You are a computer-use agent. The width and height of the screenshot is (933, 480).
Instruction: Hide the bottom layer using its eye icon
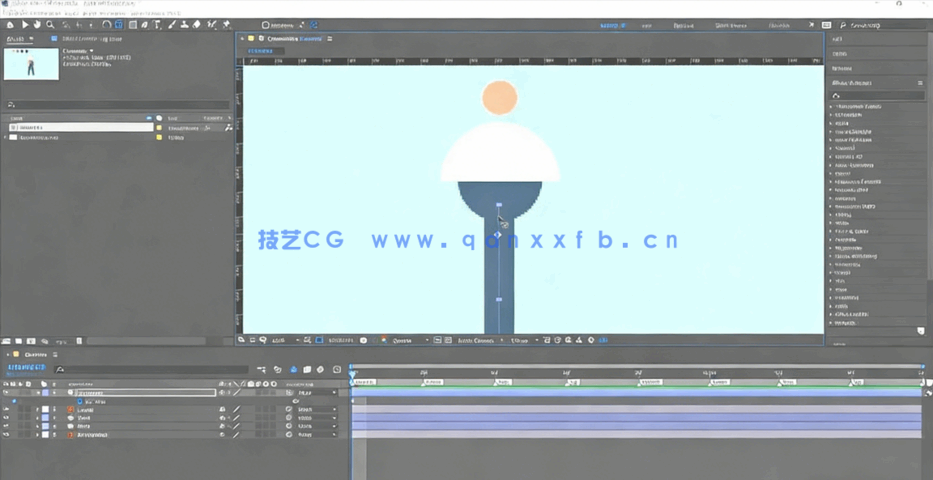click(x=7, y=435)
